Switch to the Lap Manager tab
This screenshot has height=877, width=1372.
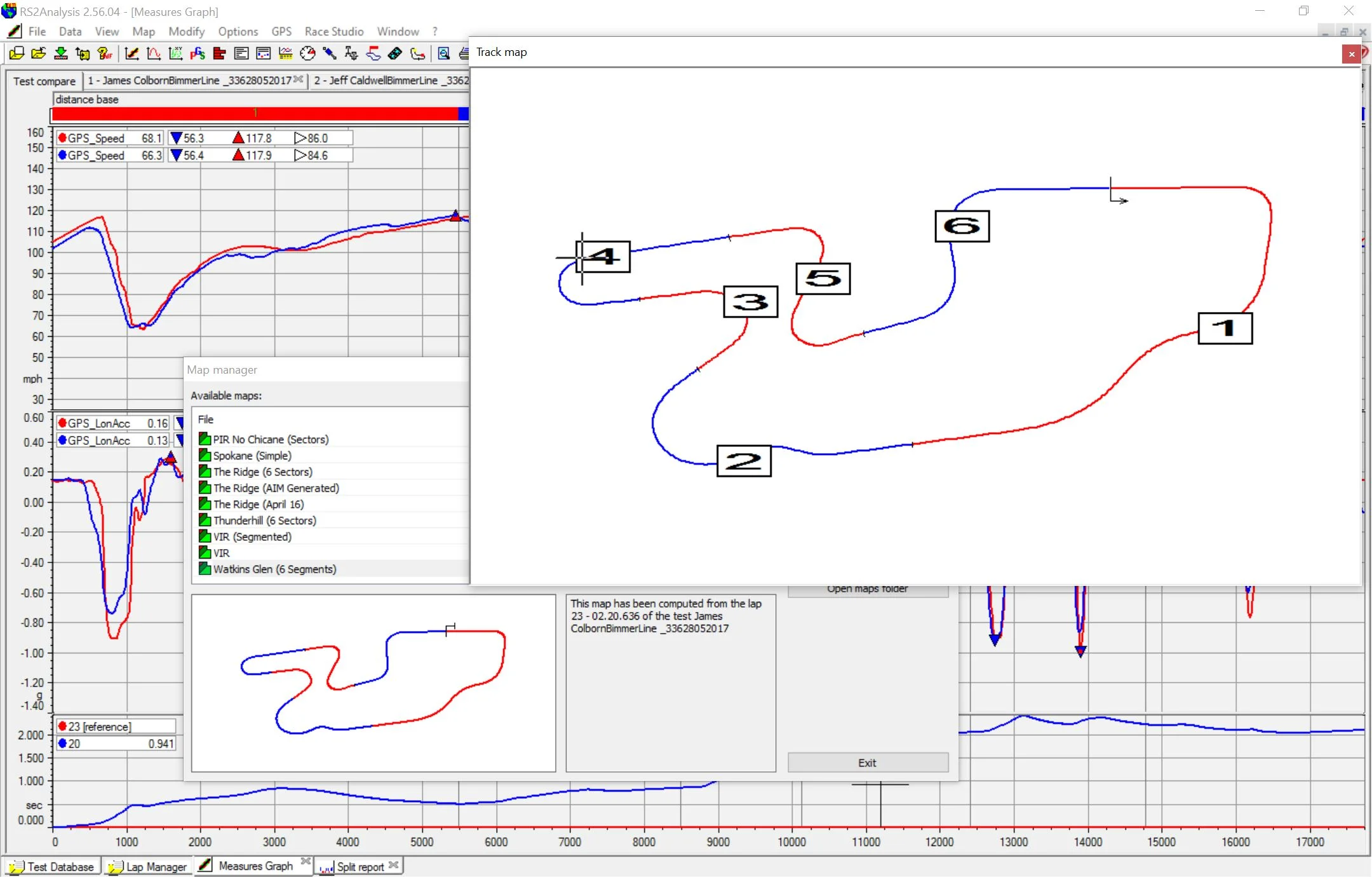pos(148,866)
